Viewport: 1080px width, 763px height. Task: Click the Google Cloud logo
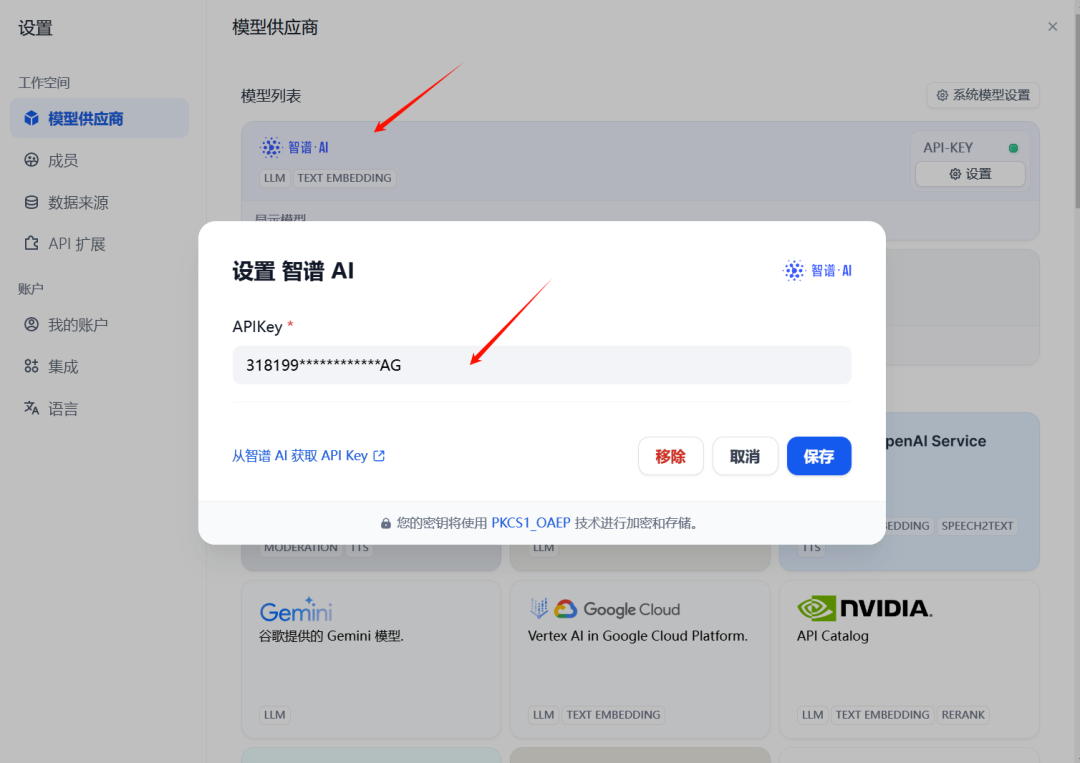tap(605, 609)
